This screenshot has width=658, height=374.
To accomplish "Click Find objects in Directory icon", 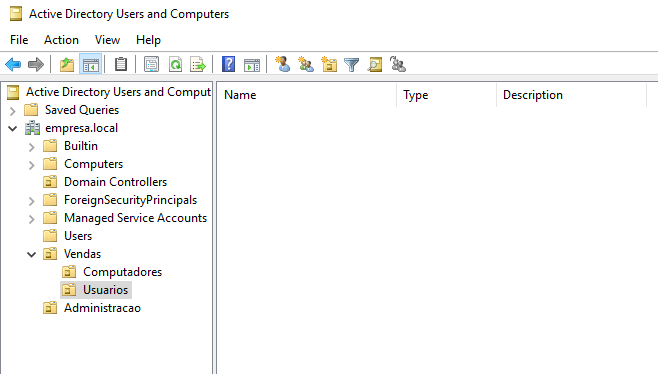I will pyautogui.click(x=375, y=64).
